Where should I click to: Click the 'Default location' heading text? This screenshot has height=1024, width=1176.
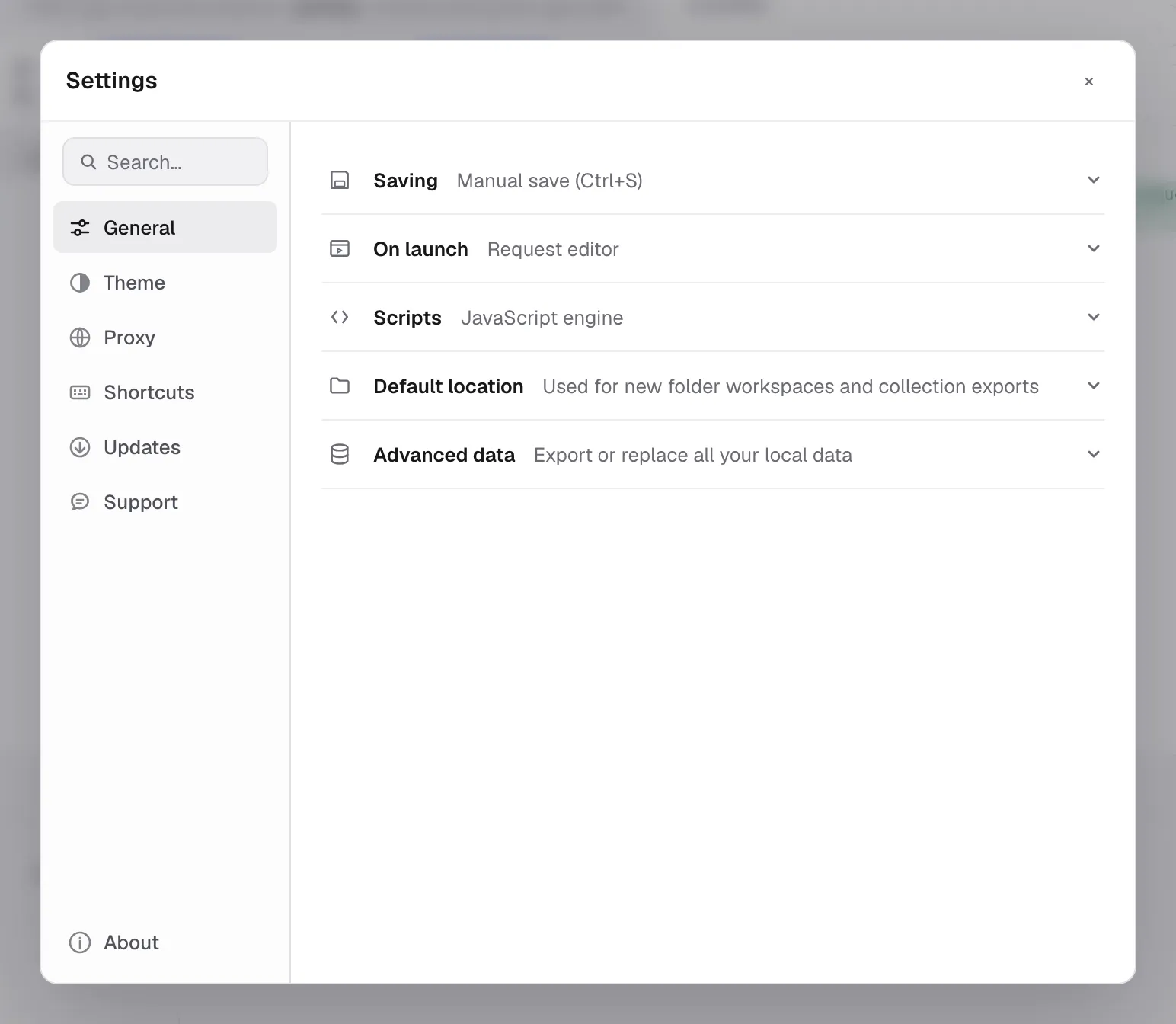449,386
